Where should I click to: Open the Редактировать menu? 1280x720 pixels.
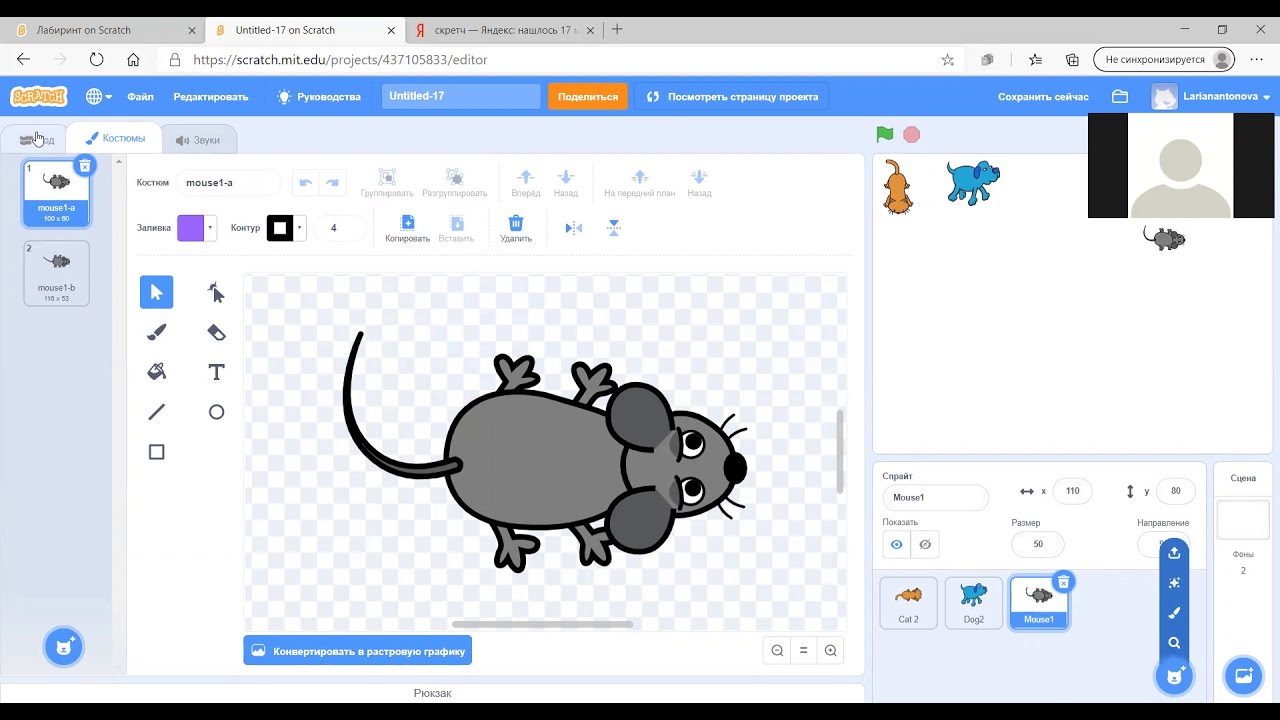(211, 97)
